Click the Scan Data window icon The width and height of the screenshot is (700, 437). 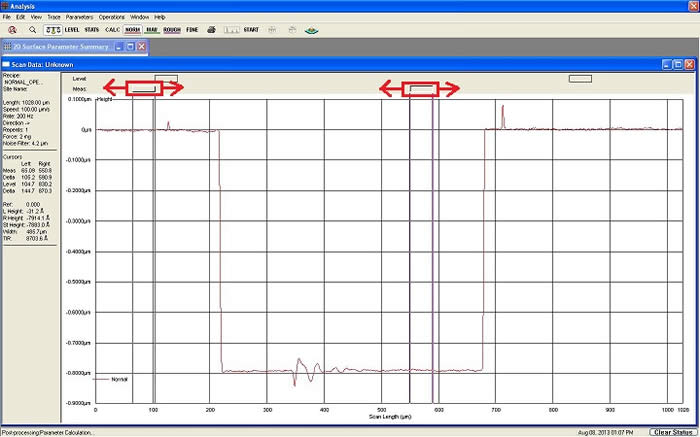pyautogui.click(x=6, y=65)
